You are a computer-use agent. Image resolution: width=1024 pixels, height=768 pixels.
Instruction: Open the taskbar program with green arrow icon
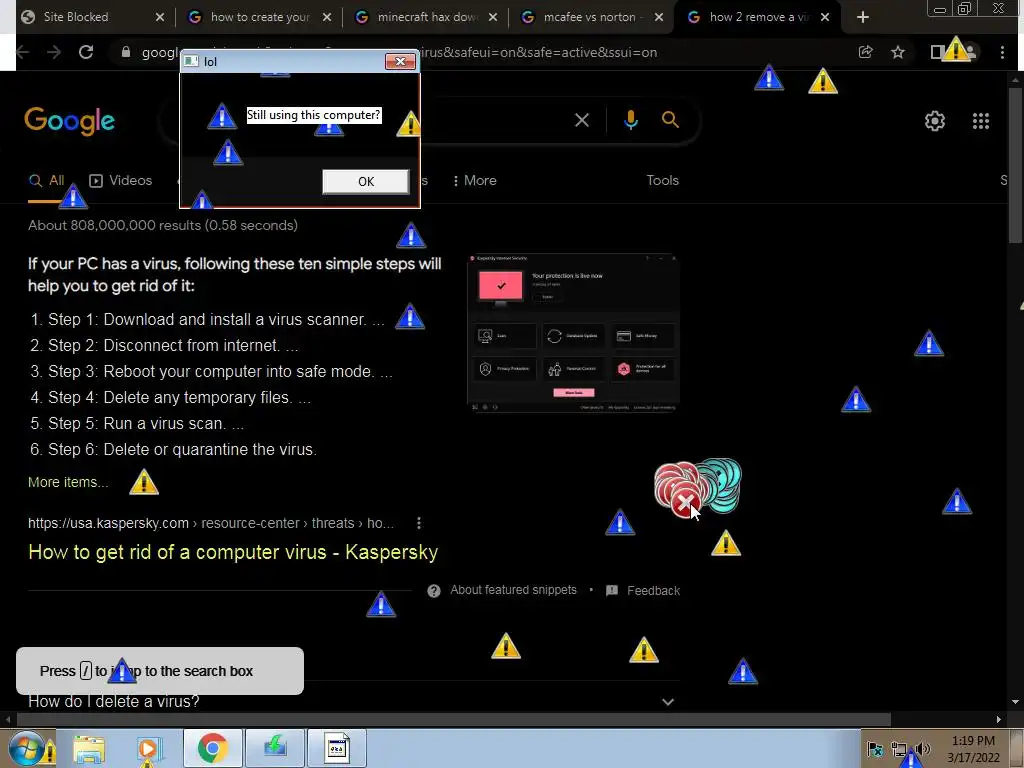(275, 748)
